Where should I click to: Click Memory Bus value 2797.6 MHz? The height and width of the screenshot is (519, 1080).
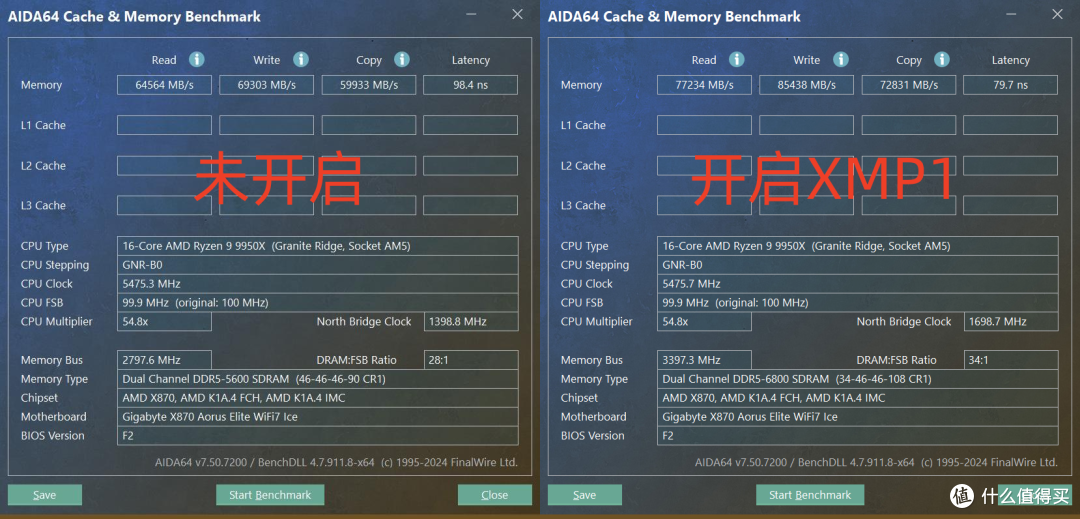point(164,360)
